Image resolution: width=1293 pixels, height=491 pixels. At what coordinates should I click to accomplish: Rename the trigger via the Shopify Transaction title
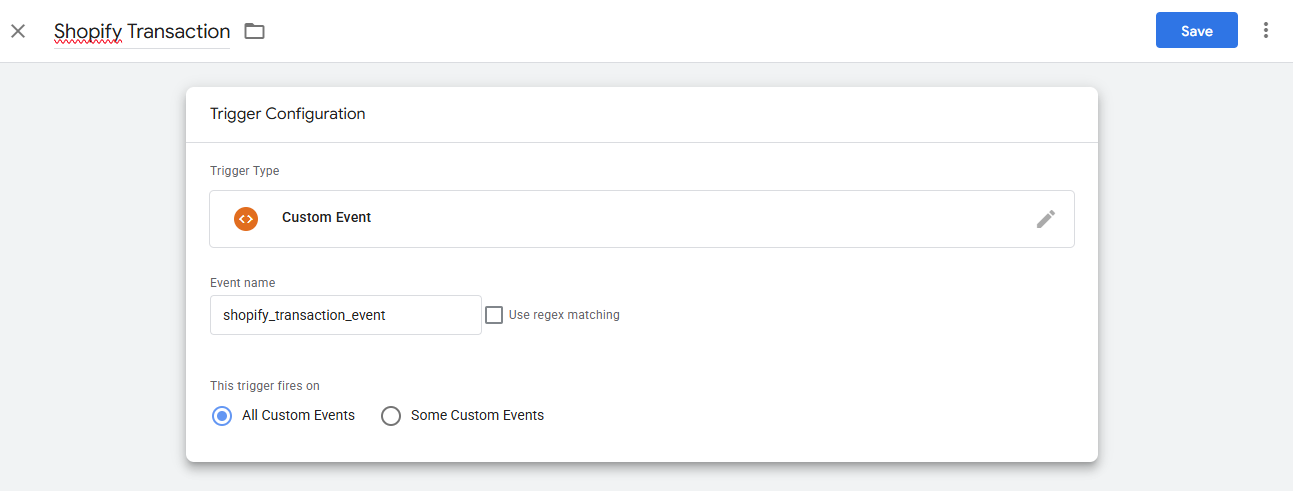pos(142,32)
